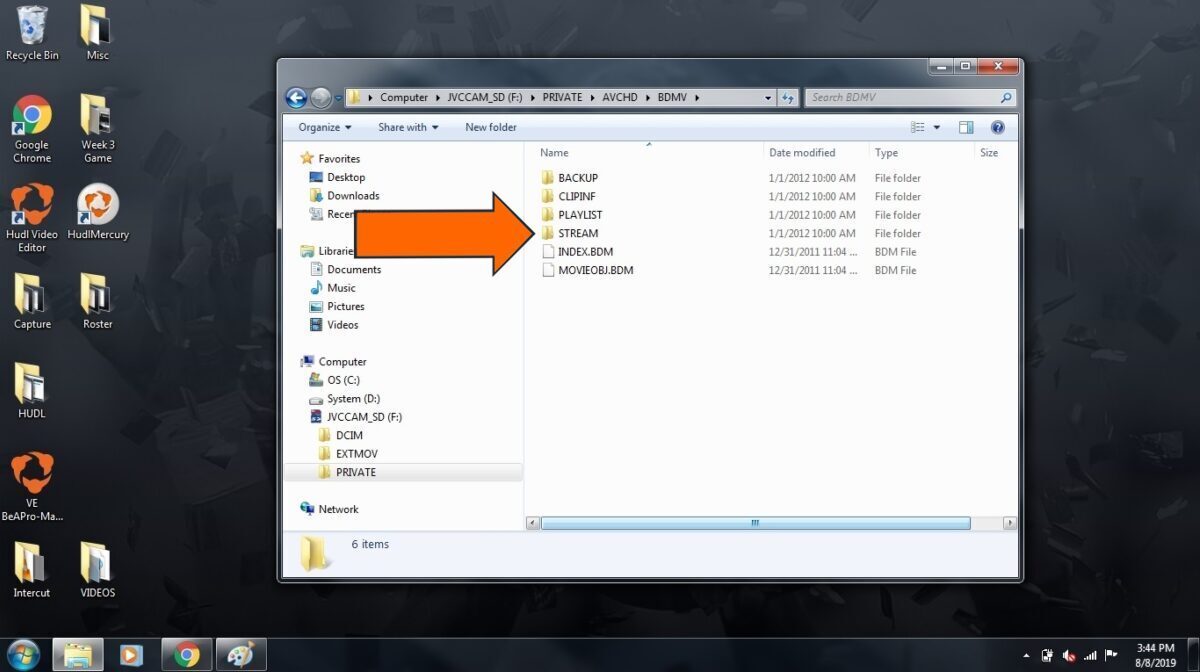Open DCIM folder in navigation tree
1200x672 pixels.
click(349, 435)
